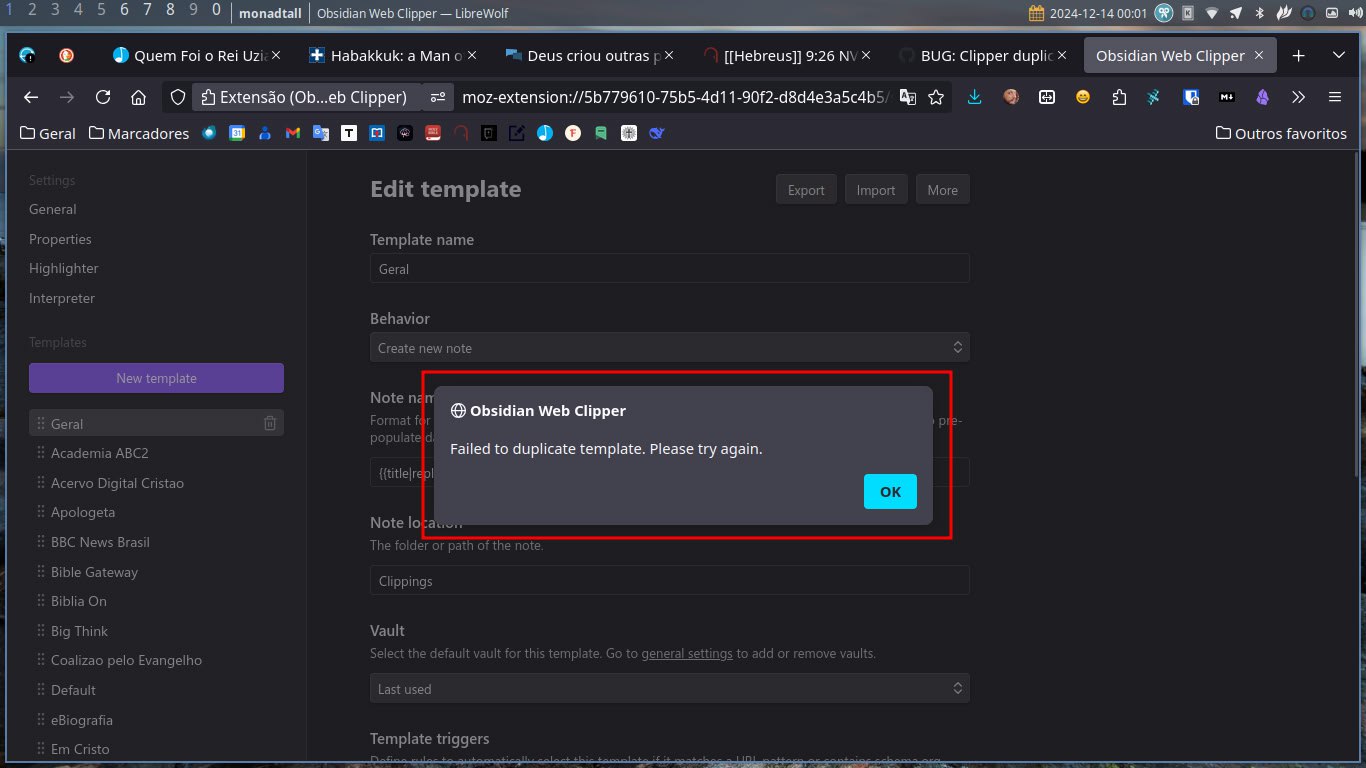Click the Import button
The height and width of the screenshot is (768, 1366).
click(x=876, y=190)
